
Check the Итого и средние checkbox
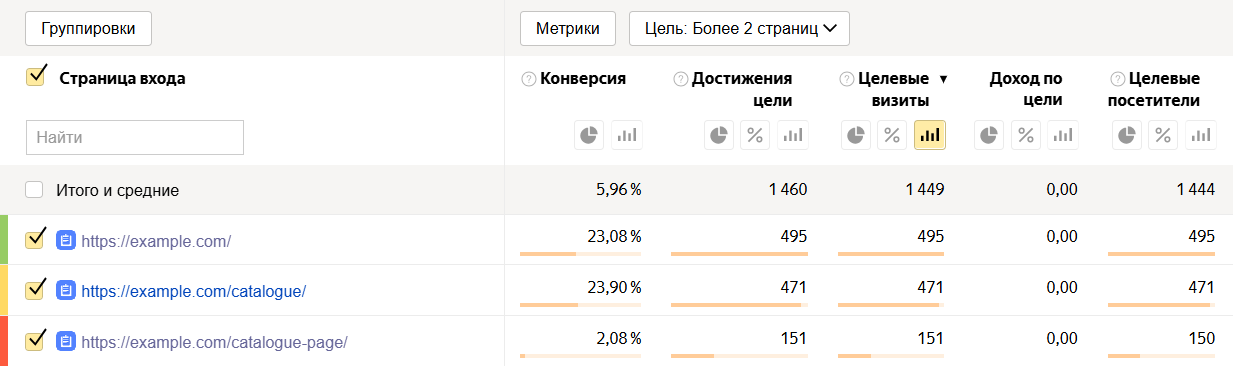pyautogui.click(x=35, y=189)
